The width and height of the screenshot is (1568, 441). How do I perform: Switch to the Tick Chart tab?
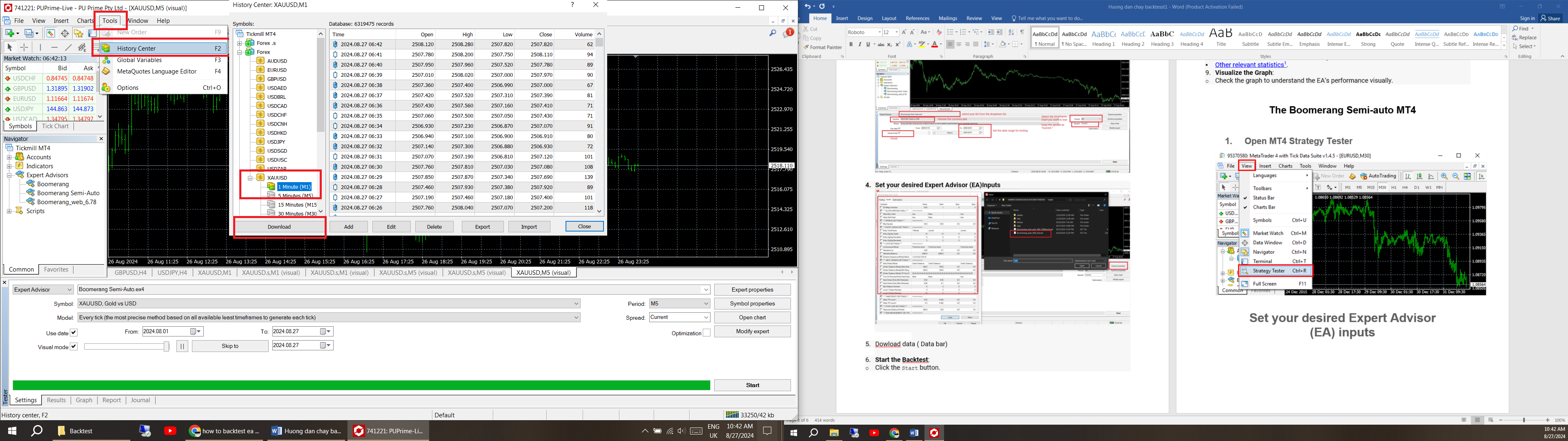point(56,126)
